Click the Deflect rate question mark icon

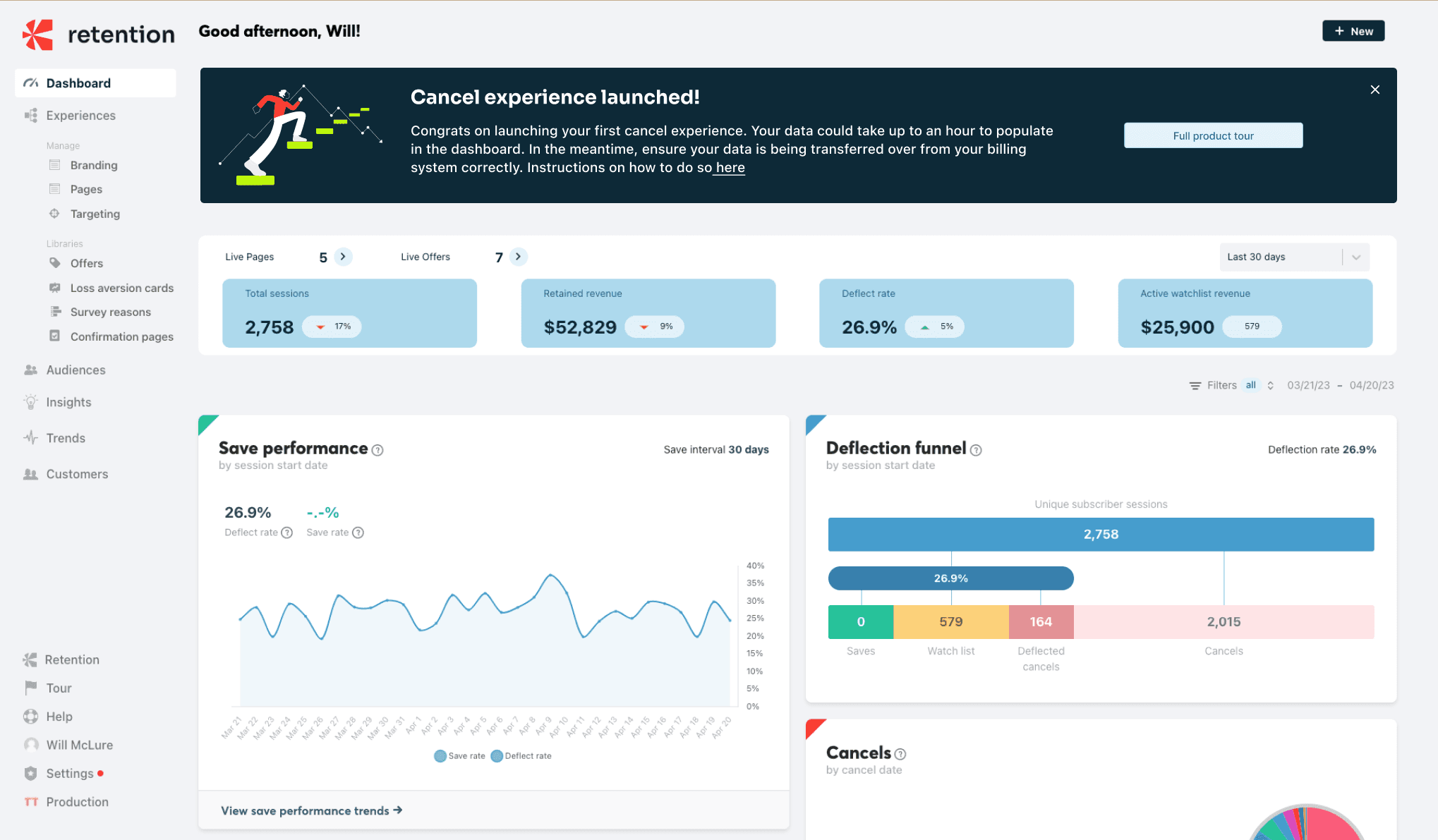(x=286, y=532)
